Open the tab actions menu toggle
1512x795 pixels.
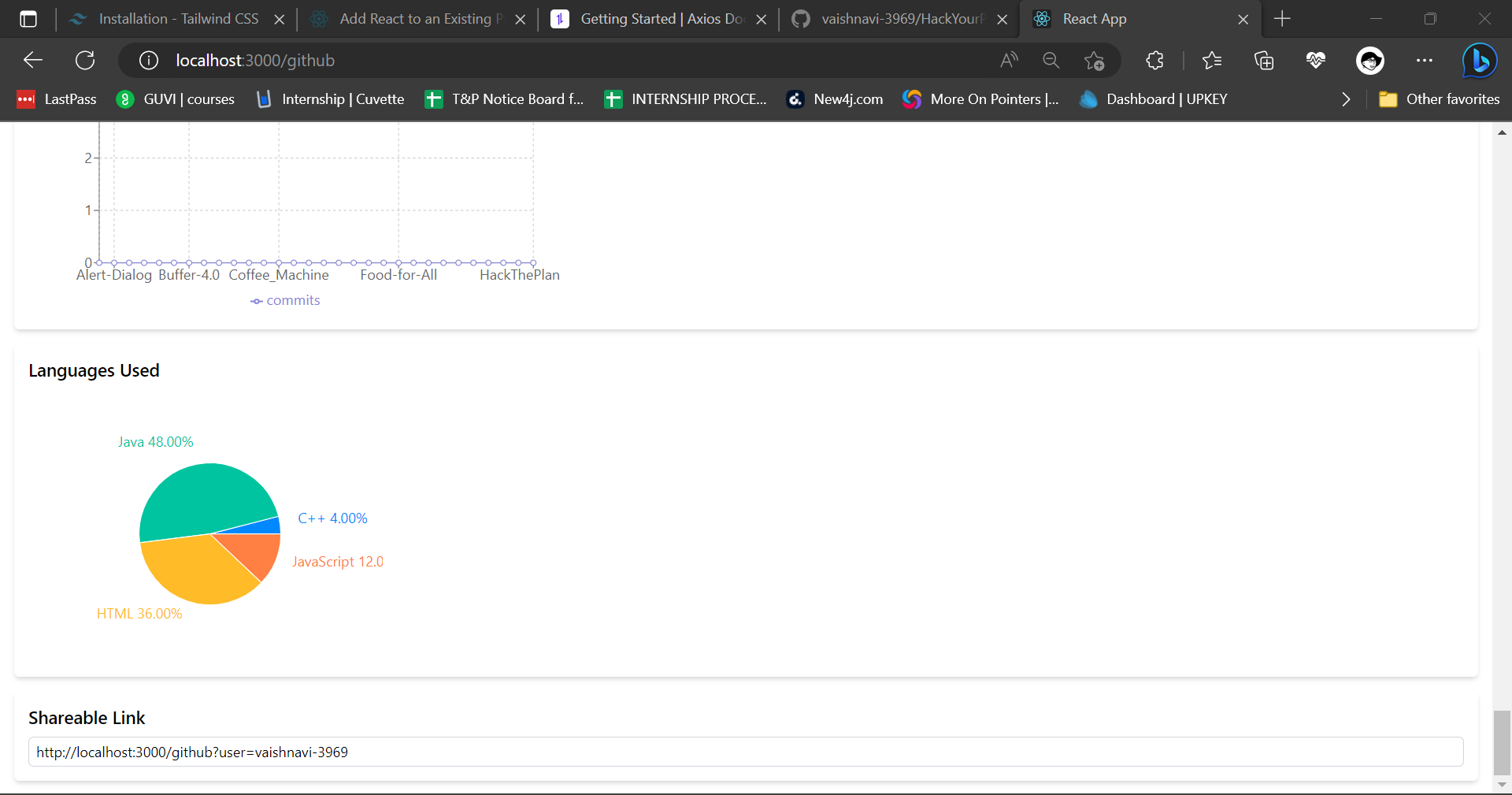point(28,19)
